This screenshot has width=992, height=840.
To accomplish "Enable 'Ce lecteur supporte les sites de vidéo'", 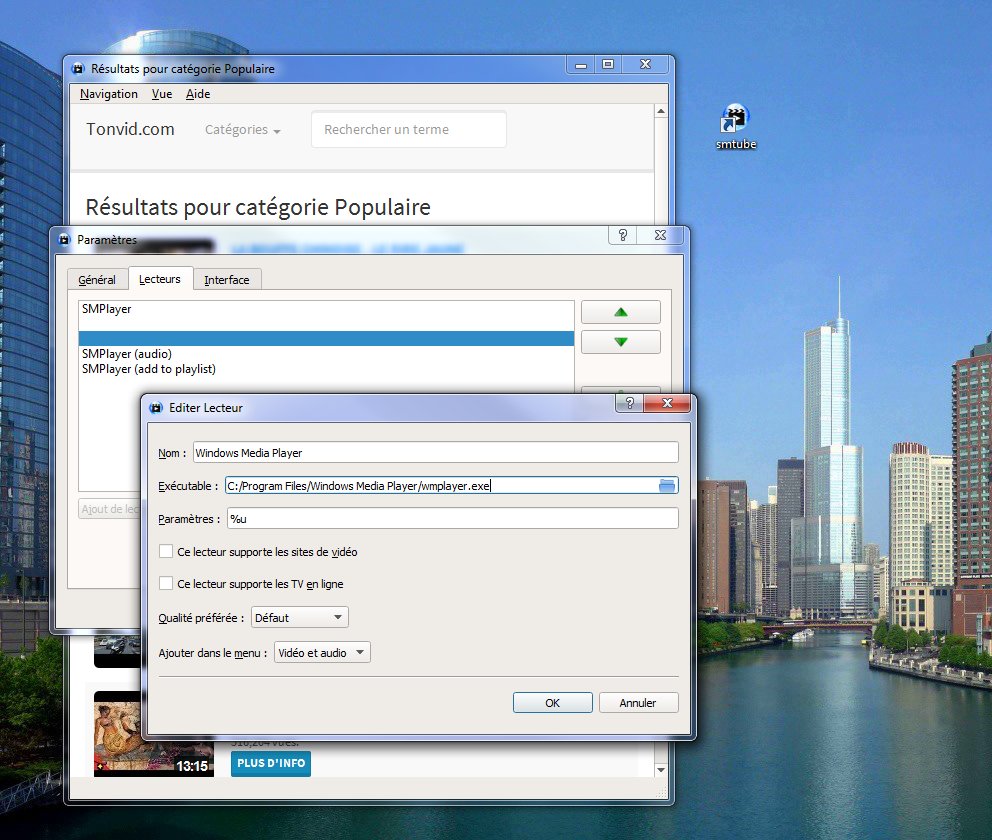I will (166, 552).
